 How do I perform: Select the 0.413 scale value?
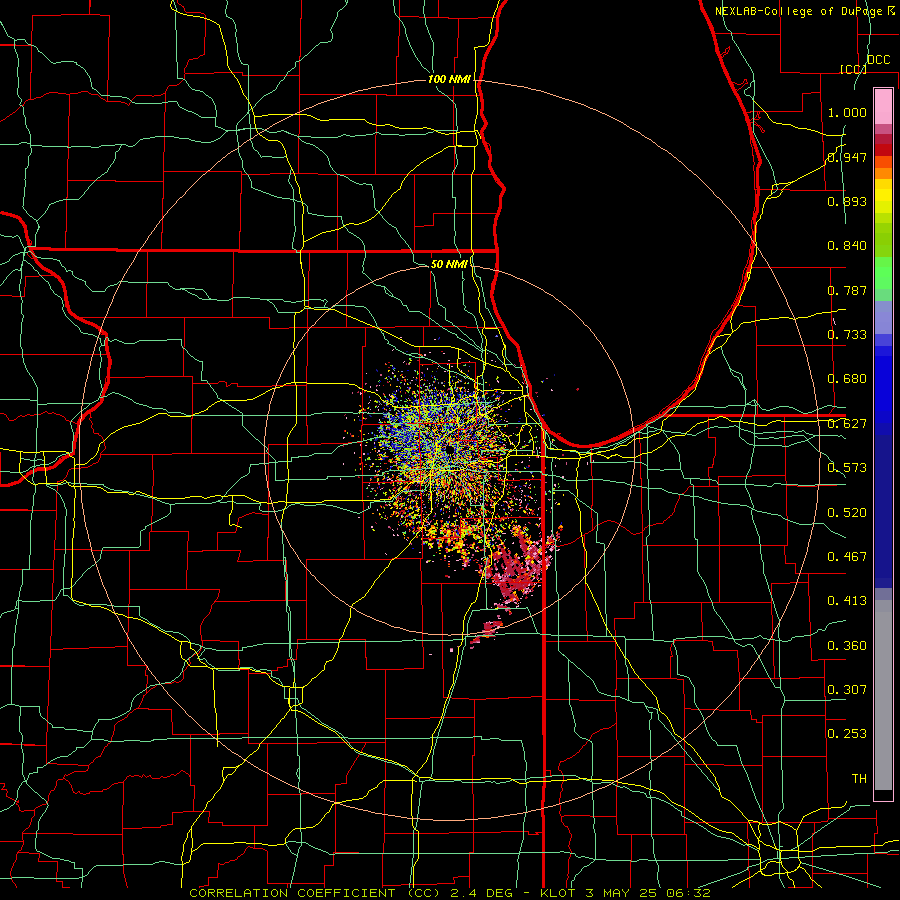847,601
